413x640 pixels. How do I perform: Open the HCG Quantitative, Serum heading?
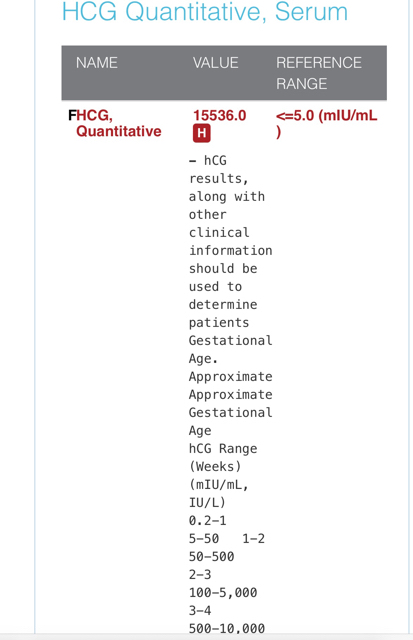[x=205, y=11]
